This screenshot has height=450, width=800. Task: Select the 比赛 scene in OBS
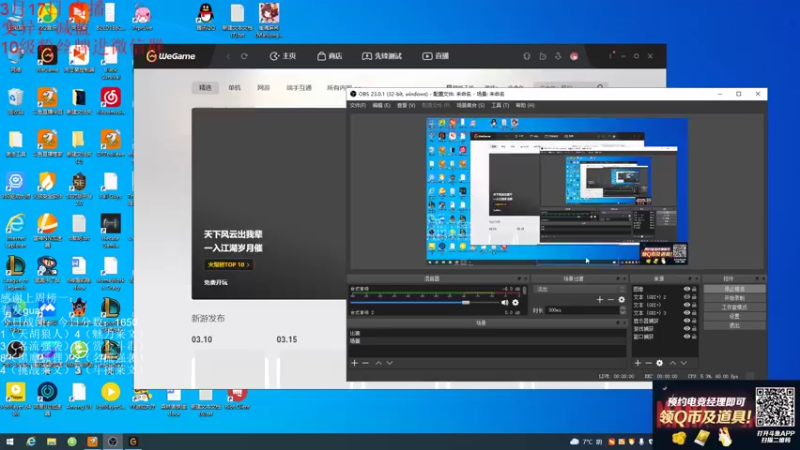pyautogui.click(x=487, y=333)
